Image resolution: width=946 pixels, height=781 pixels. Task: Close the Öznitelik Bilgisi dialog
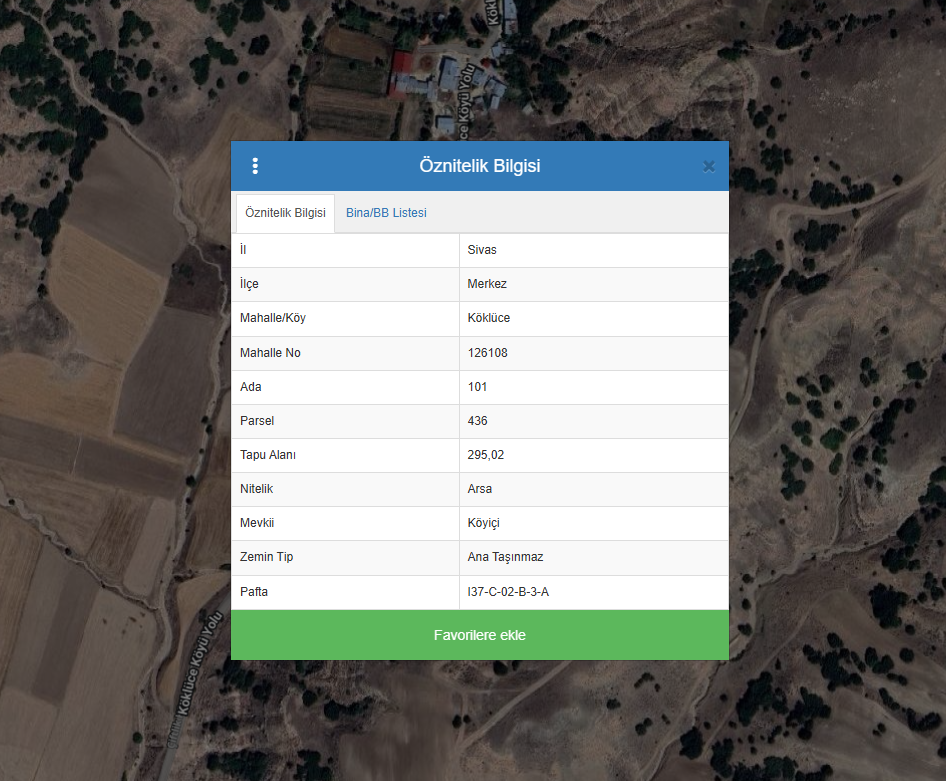pyautogui.click(x=709, y=166)
